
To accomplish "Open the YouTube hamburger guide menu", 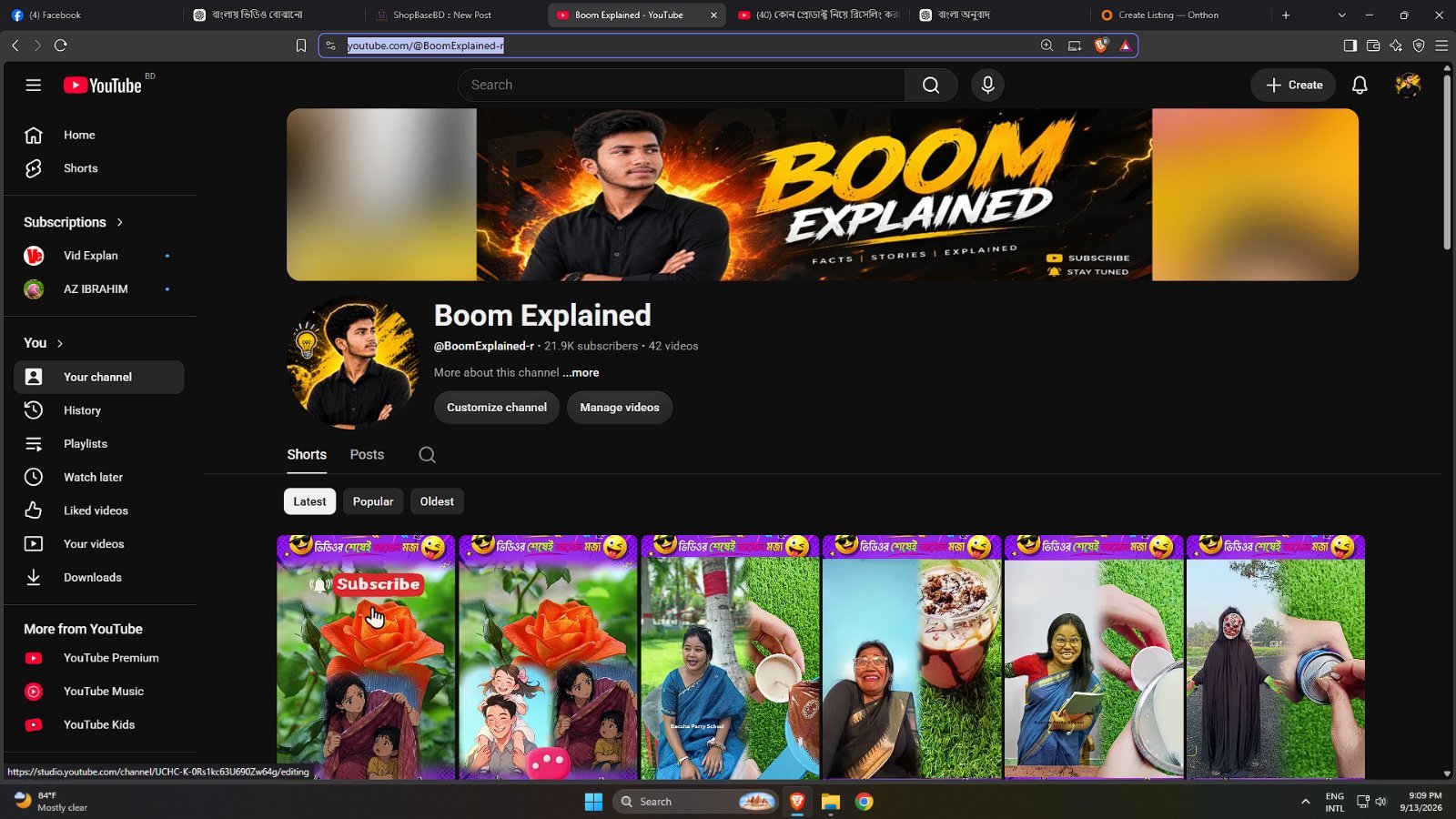I will 34,85.
